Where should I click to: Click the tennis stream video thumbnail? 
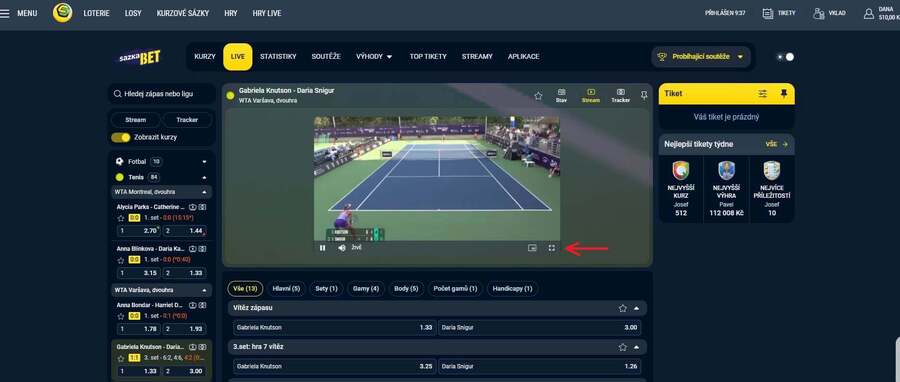click(437, 179)
